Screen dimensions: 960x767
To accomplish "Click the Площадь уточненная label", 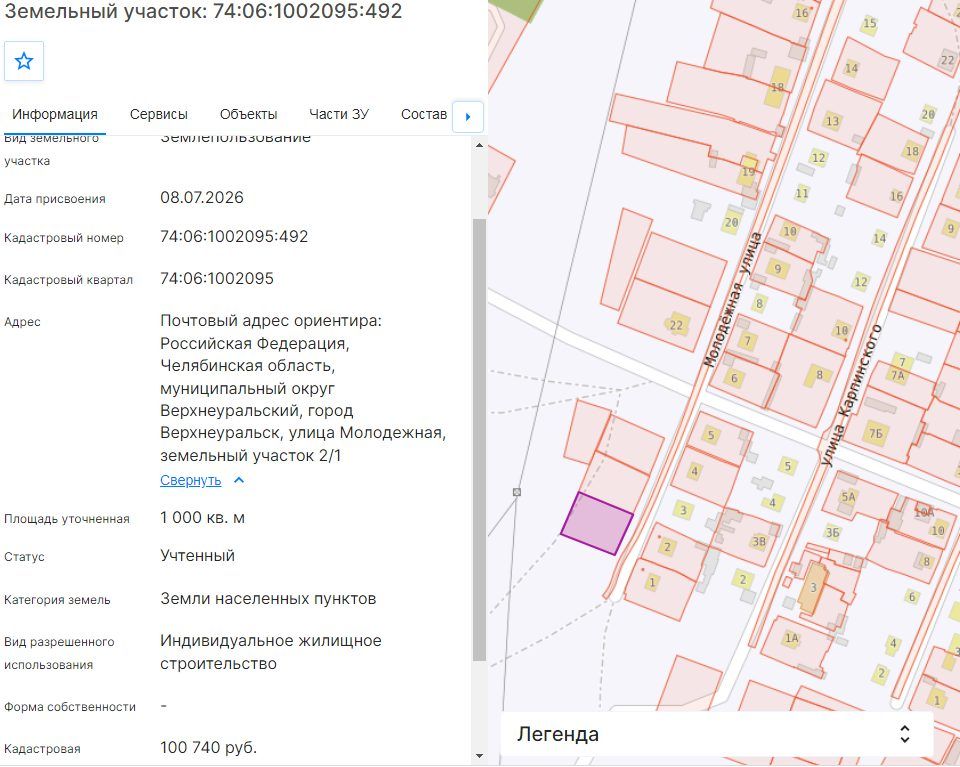I will point(67,519).
